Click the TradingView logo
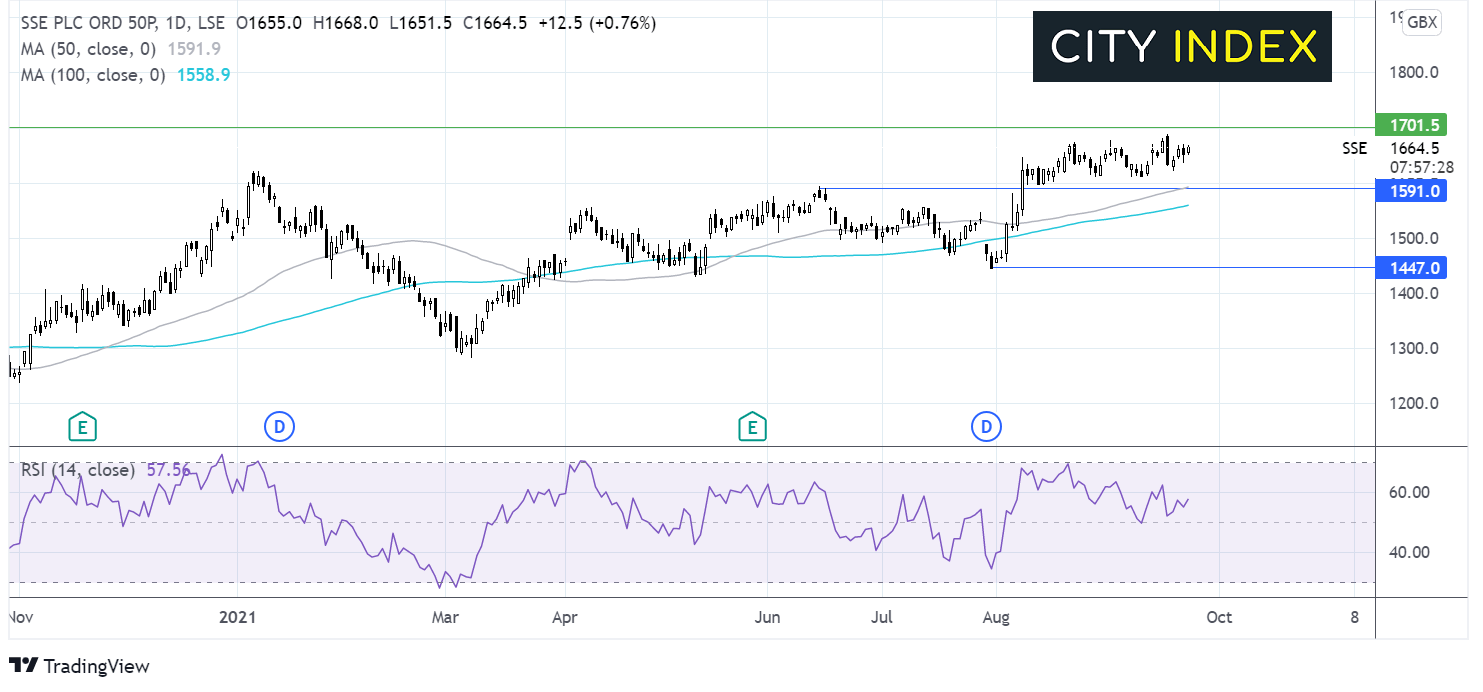Image resolution: width=1483 pixels, height=692 pixels. (x=78, y=666)
